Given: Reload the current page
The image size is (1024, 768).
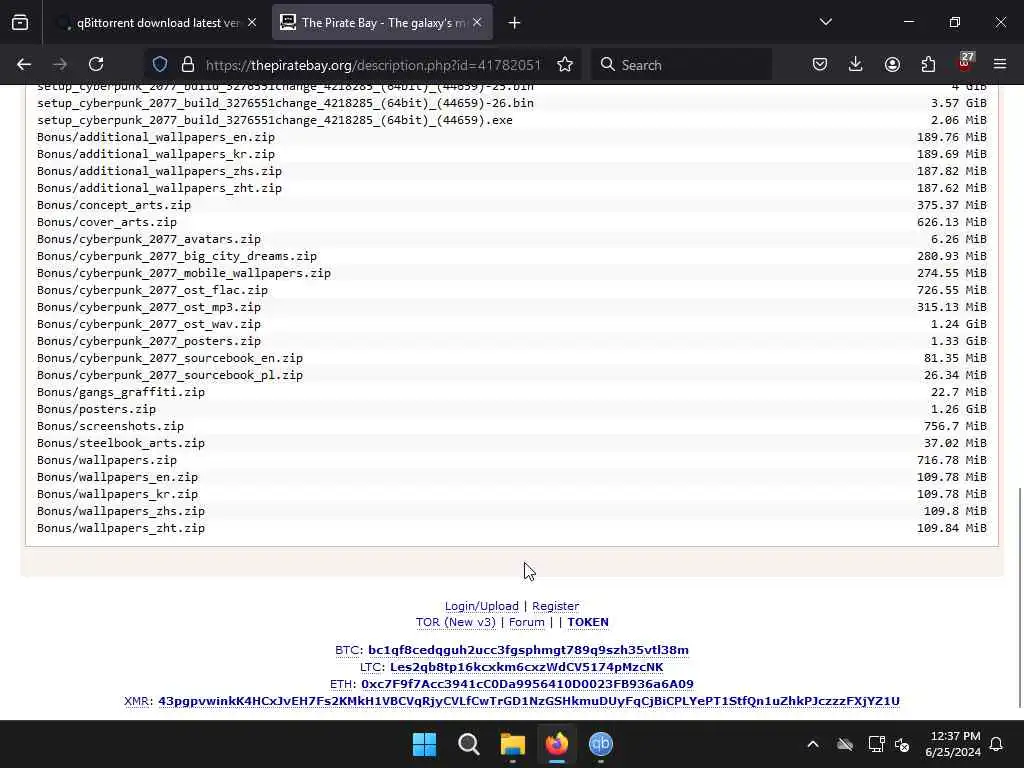Looking at the screenshot, I should click(x=96, y=64).
